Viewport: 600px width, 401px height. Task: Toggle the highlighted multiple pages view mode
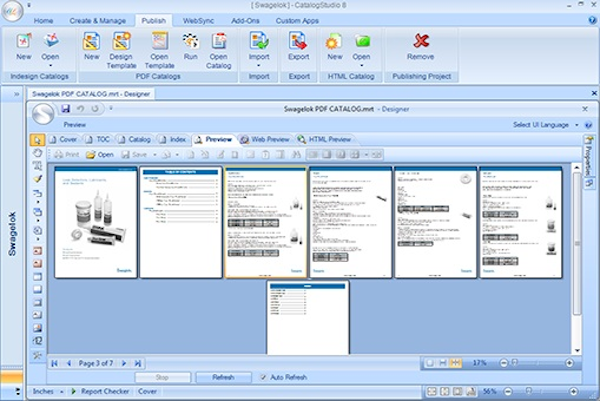tap(455, 363)
